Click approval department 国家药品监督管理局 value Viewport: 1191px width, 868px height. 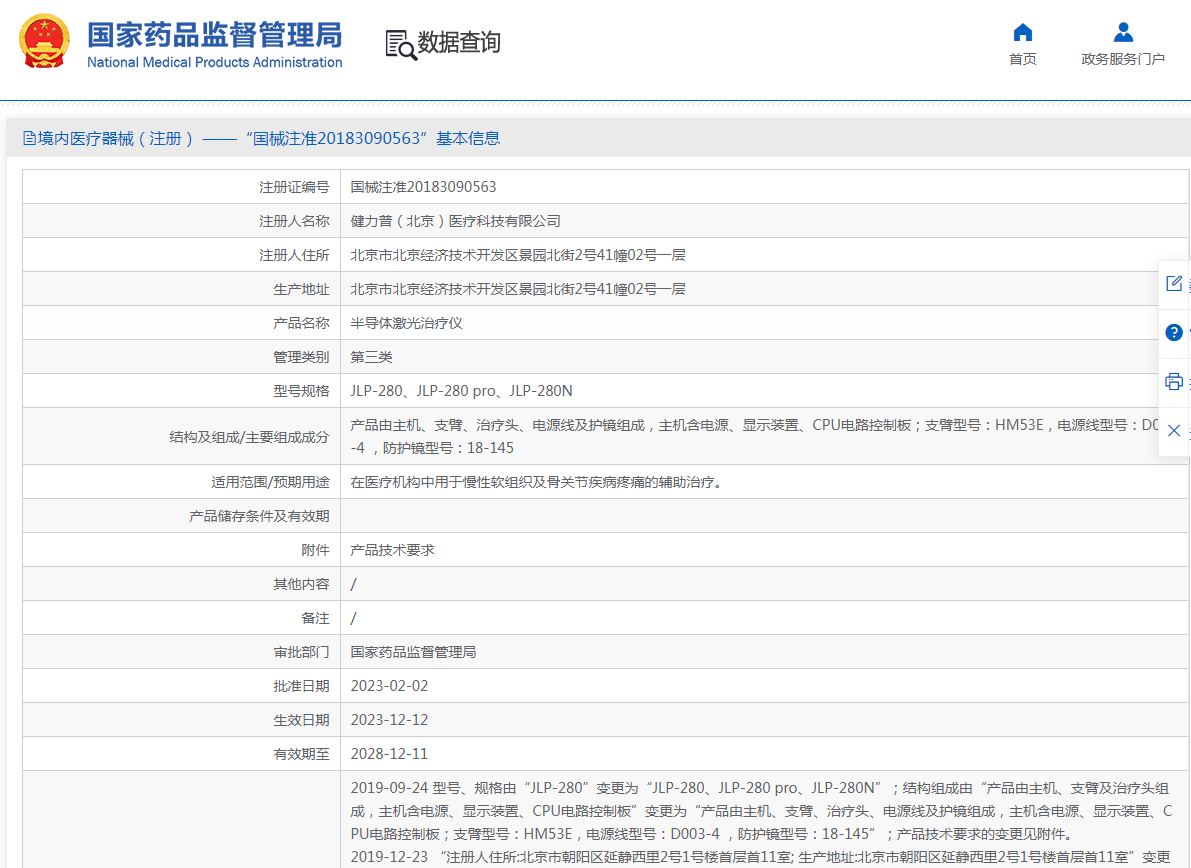pyautogui.click(x=413, y=652)
